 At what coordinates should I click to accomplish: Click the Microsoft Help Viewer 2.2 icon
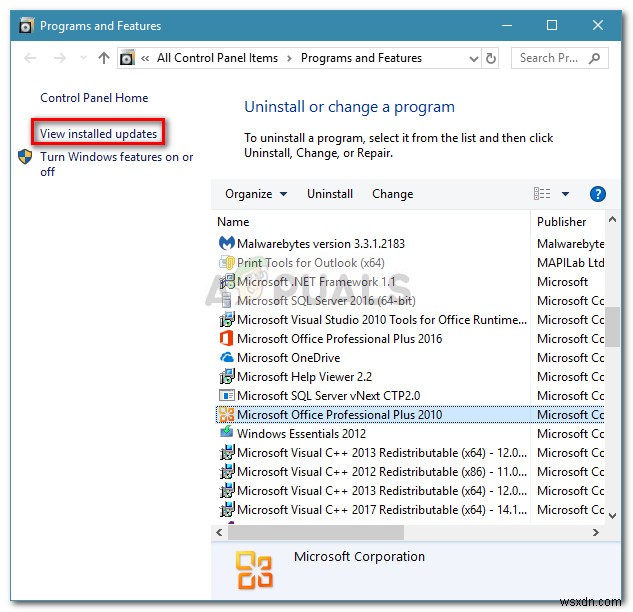pyautogui.click(x=226, y=376)
